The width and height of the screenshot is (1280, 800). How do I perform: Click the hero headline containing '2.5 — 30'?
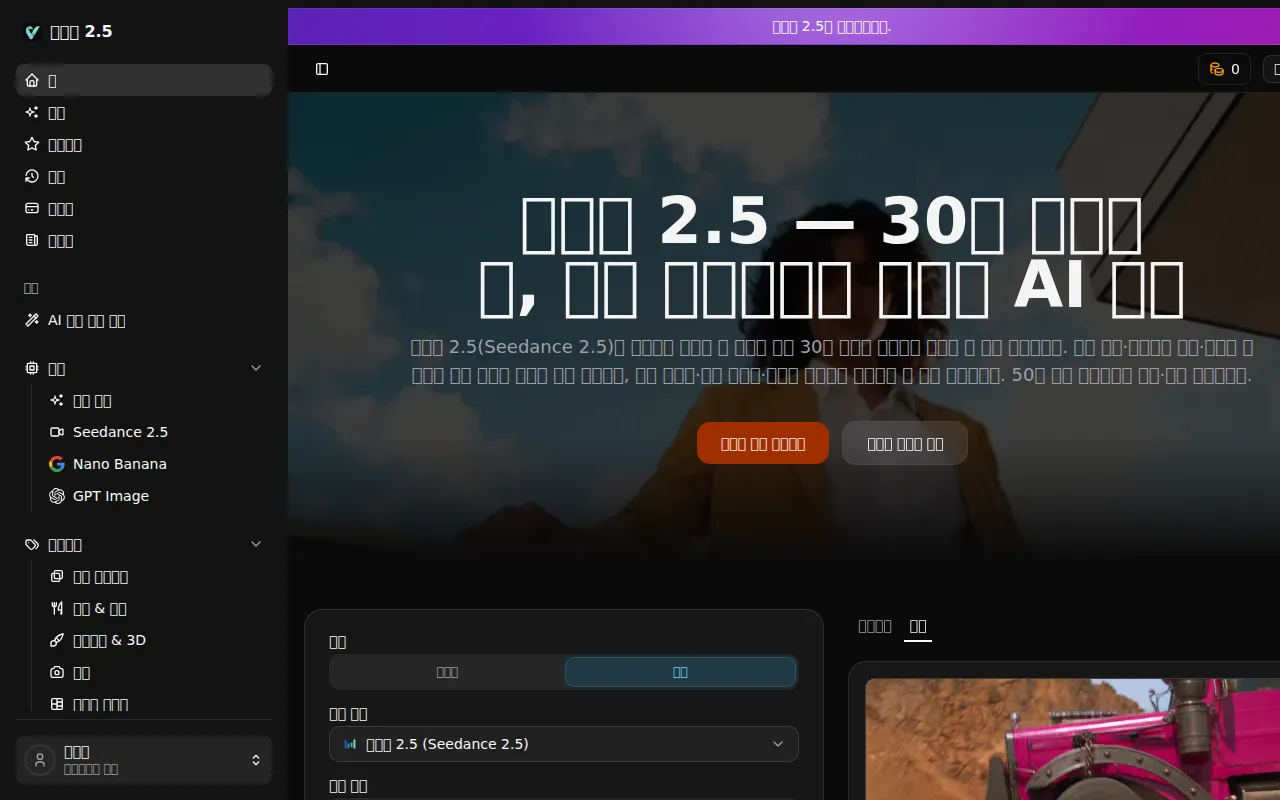[x=830, y=255]
